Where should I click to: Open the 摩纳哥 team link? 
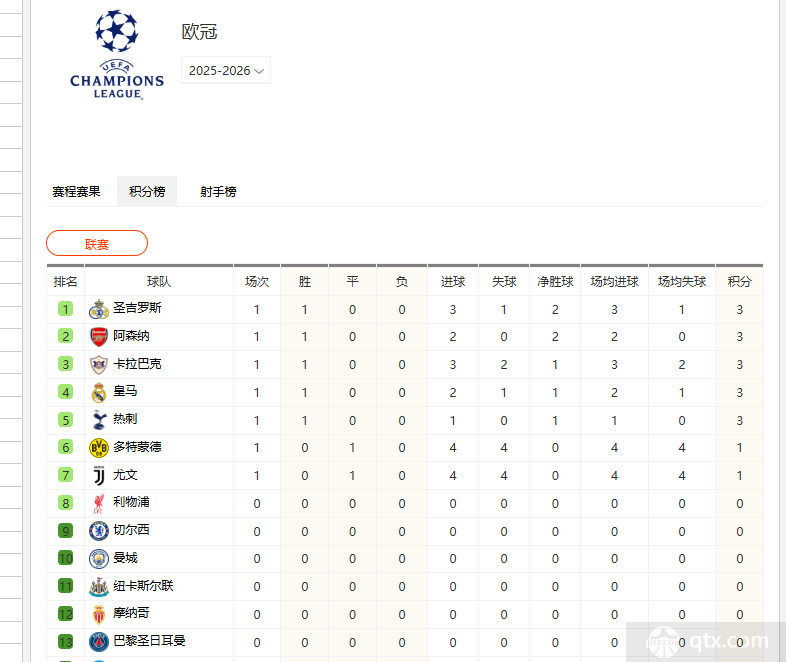coord(131,613)
